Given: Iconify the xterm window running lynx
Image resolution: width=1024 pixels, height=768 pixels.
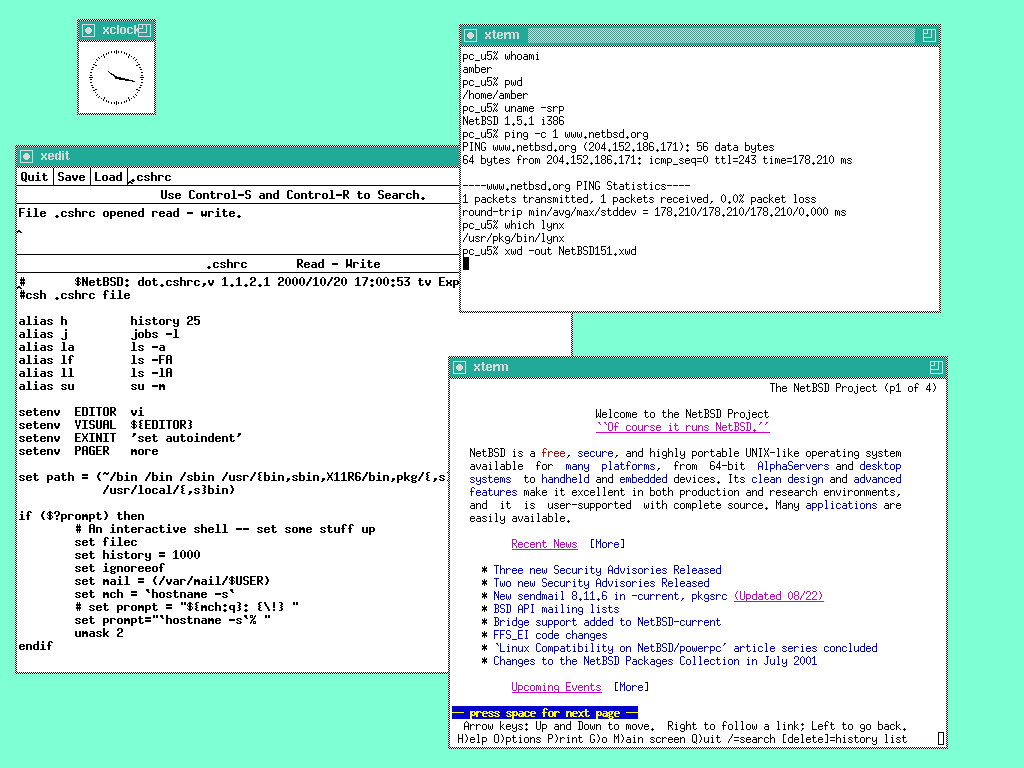Looking at the screenshot, I should (x=460, y=367).
